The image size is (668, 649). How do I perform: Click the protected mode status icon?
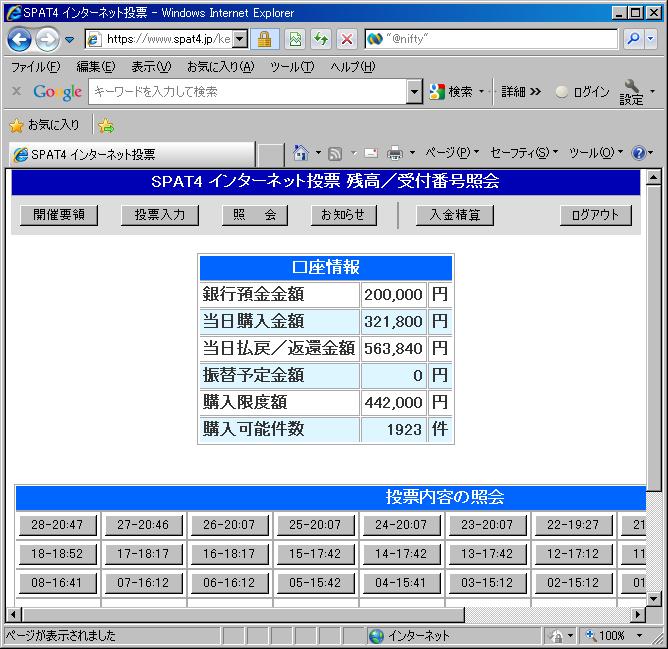pyautogui.click(x=556, y=636)
